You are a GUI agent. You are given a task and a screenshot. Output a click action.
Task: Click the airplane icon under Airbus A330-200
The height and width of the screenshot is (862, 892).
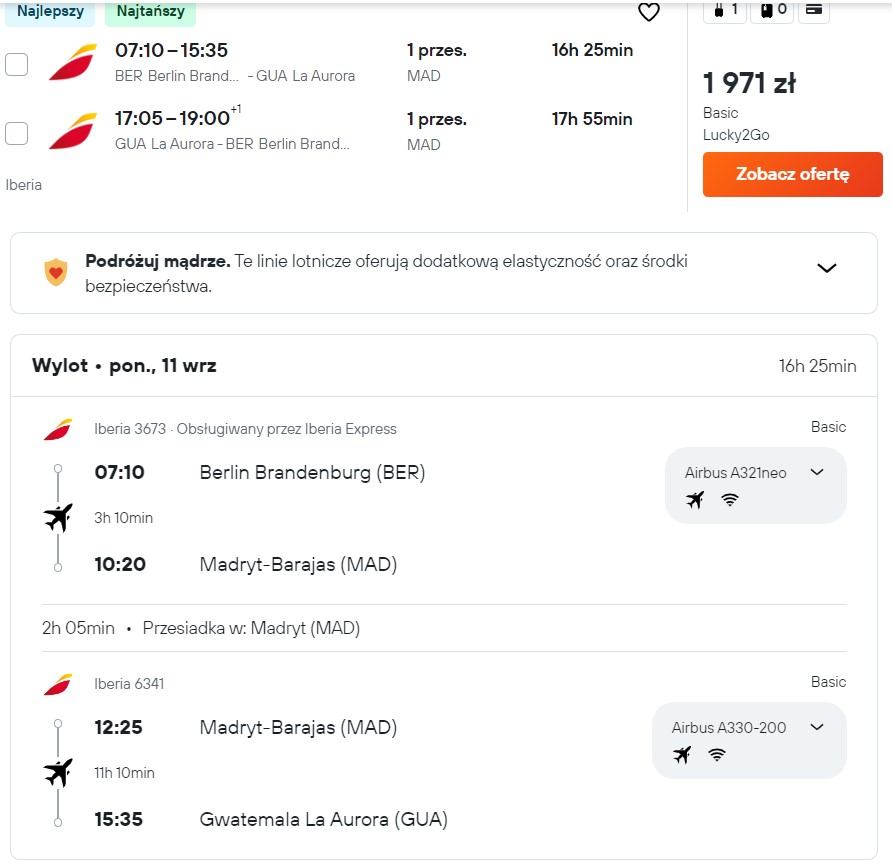click(682, 755)
